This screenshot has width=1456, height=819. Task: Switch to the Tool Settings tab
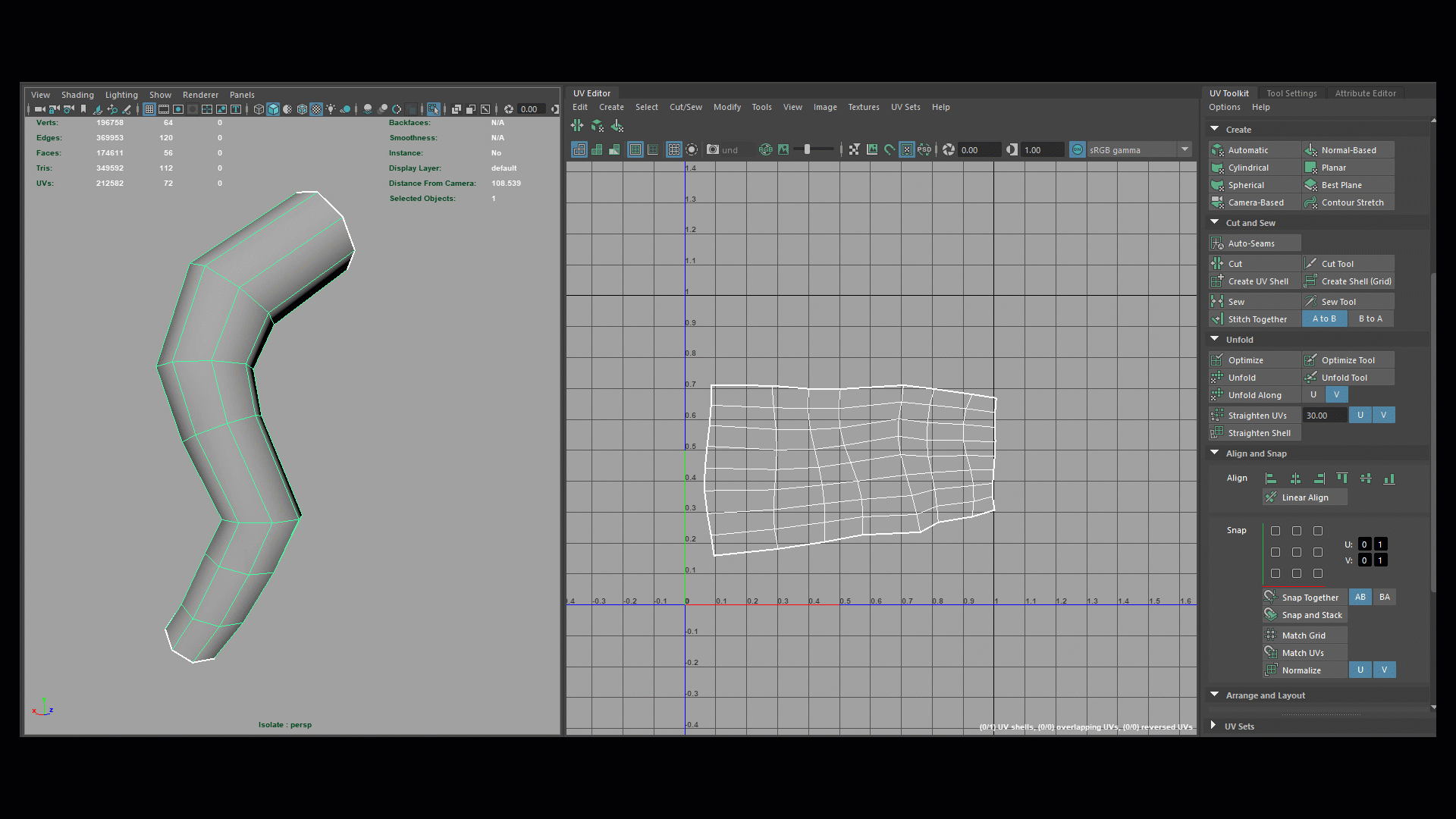tap(1292, 93)
